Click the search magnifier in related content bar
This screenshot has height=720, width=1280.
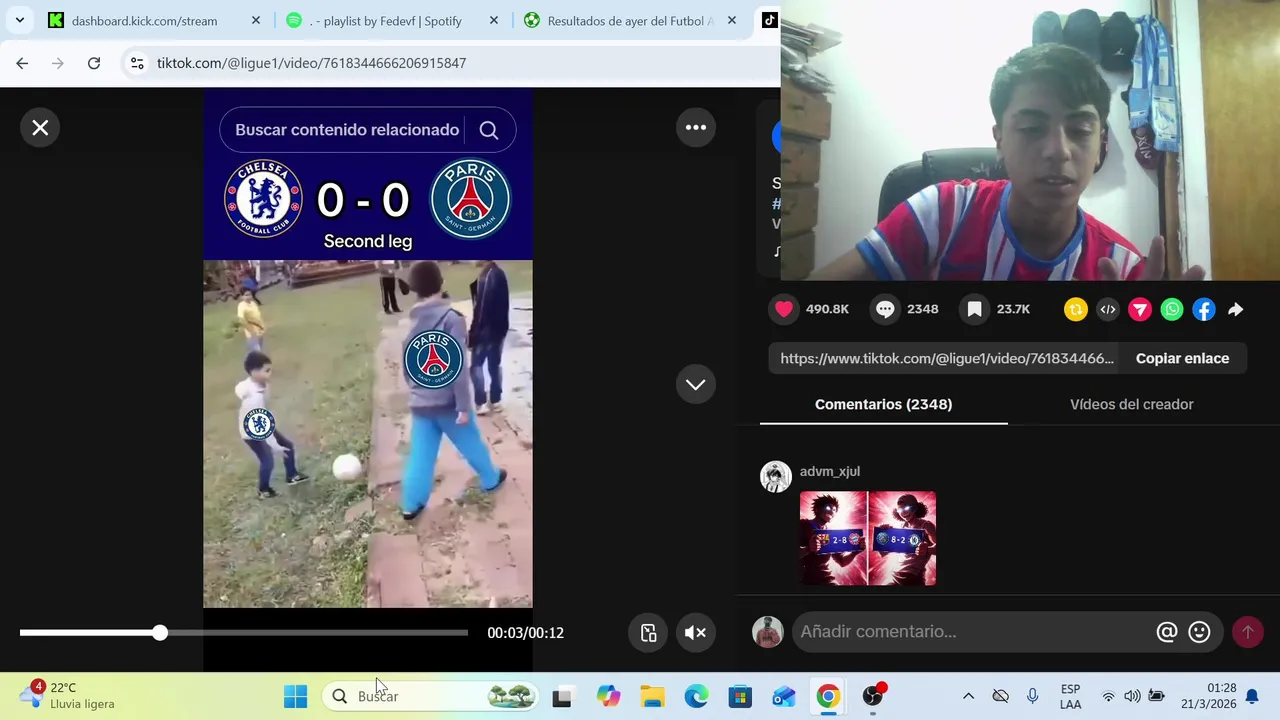point(489,130)
